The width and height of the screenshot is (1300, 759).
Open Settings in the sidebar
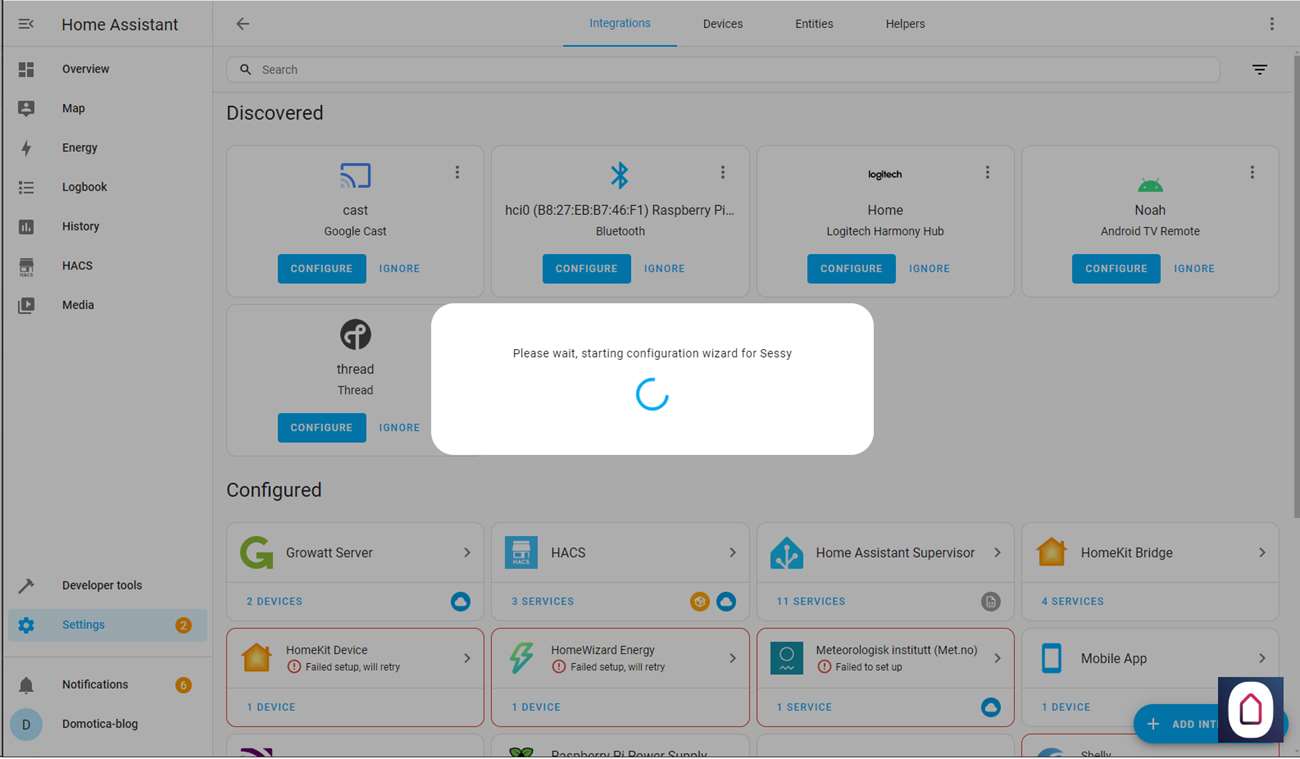[107, 625]
